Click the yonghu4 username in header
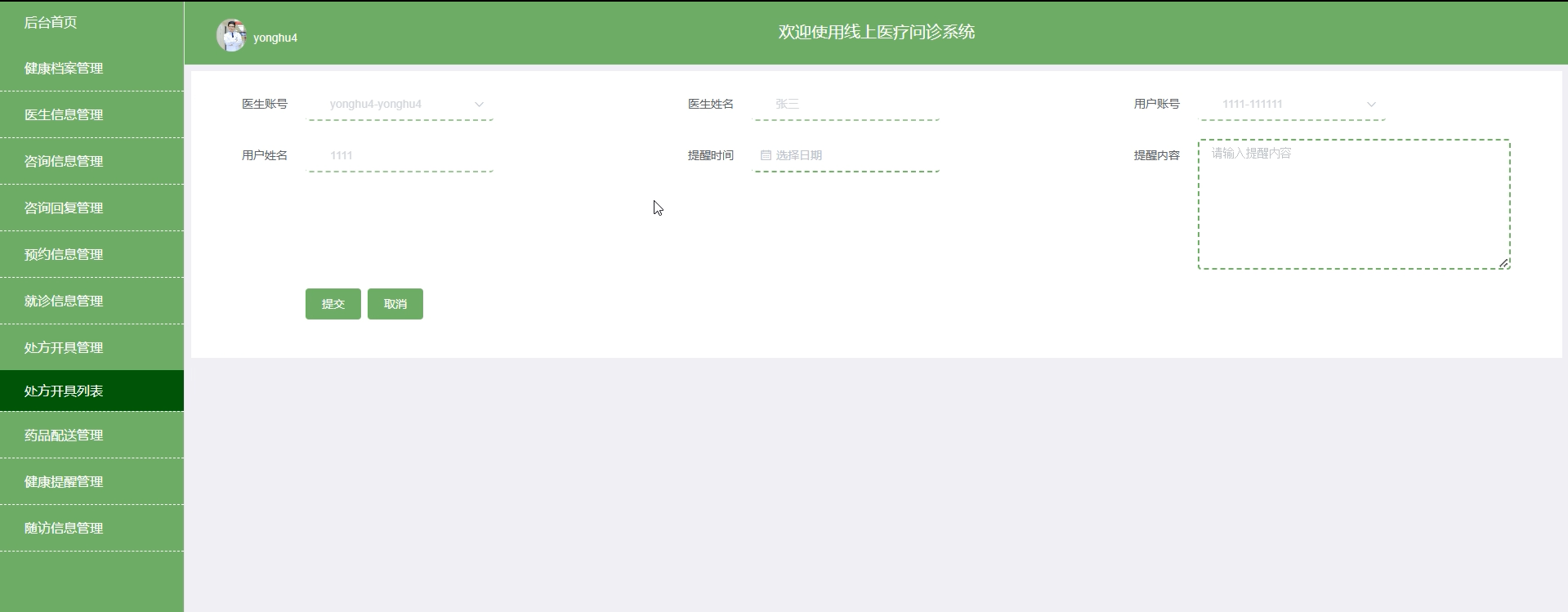The height and width of the screenshot is (612, 1568). 275,38
